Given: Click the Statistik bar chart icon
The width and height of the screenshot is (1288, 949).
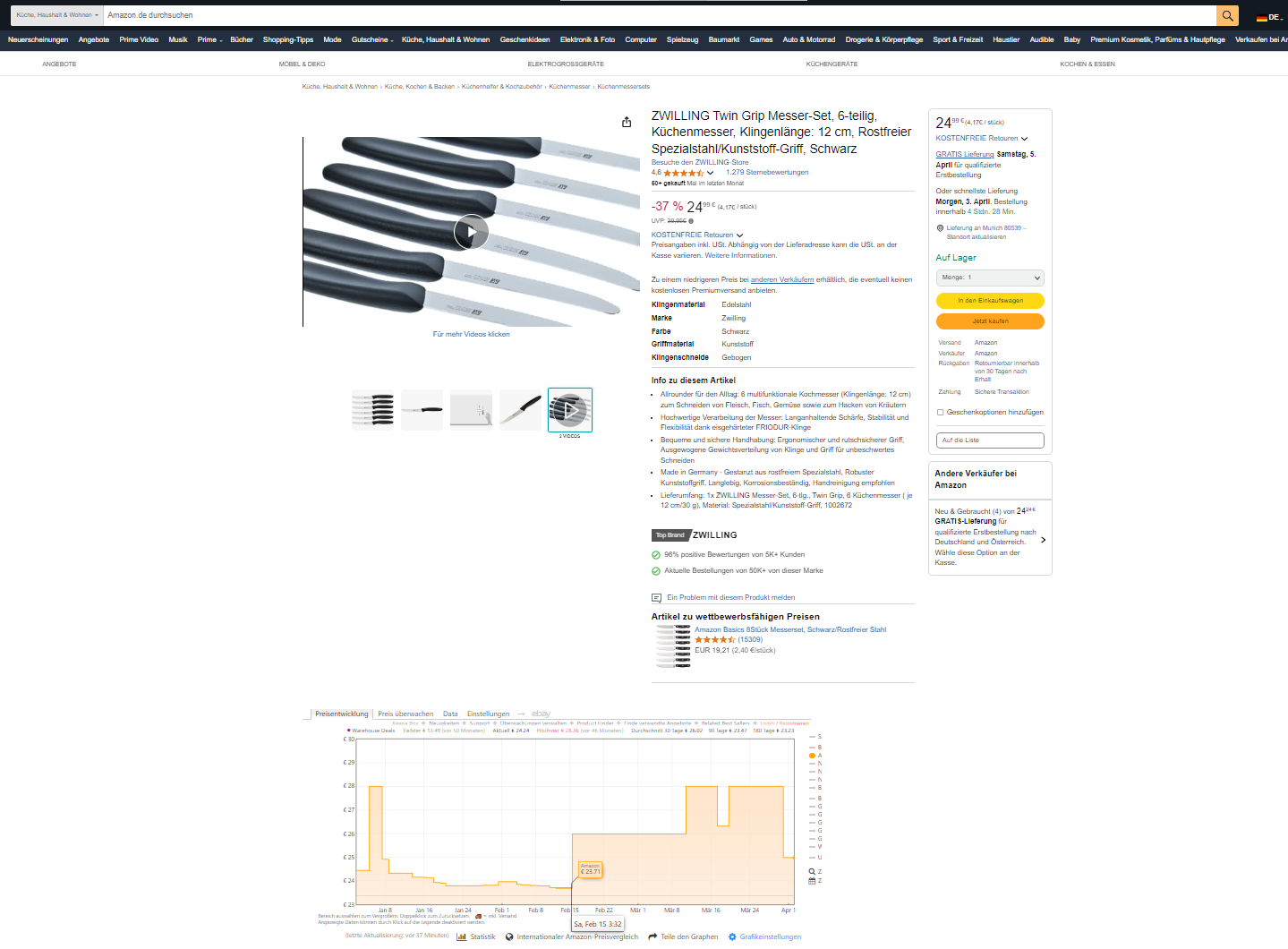Looking at the screenshot, I should [x=462, y=936].
